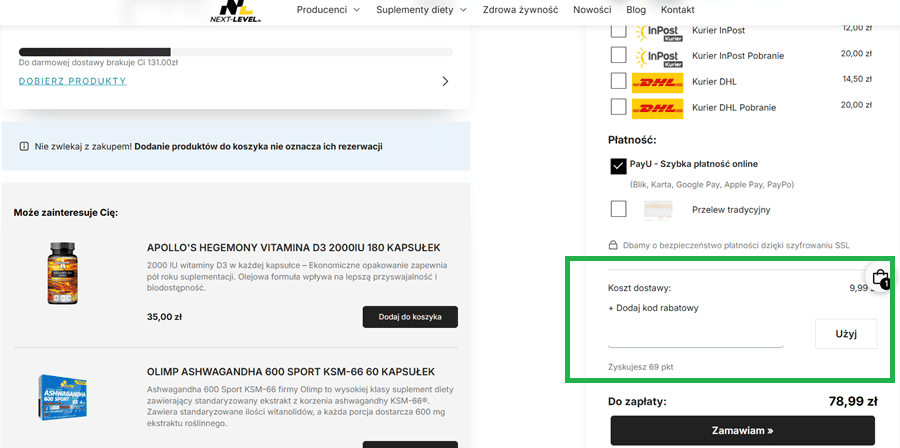
Task: Click the Koszt dostawy label
Action: click(639, 289)
